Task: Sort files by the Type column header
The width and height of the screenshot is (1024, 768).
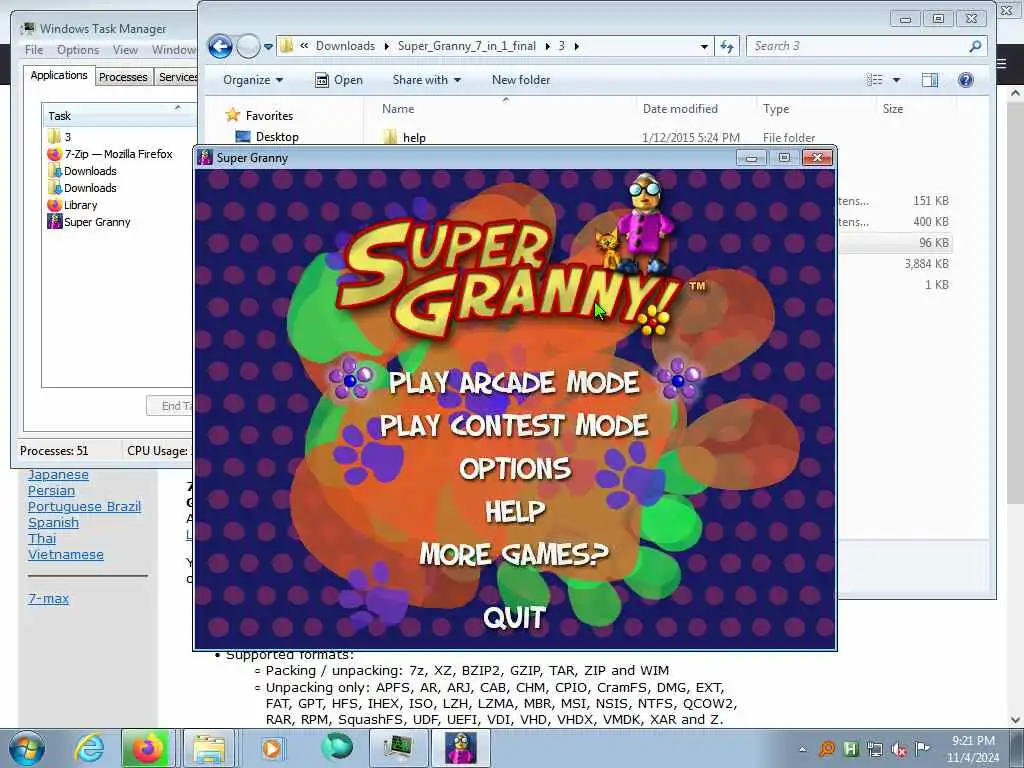Action: point(776,109)
